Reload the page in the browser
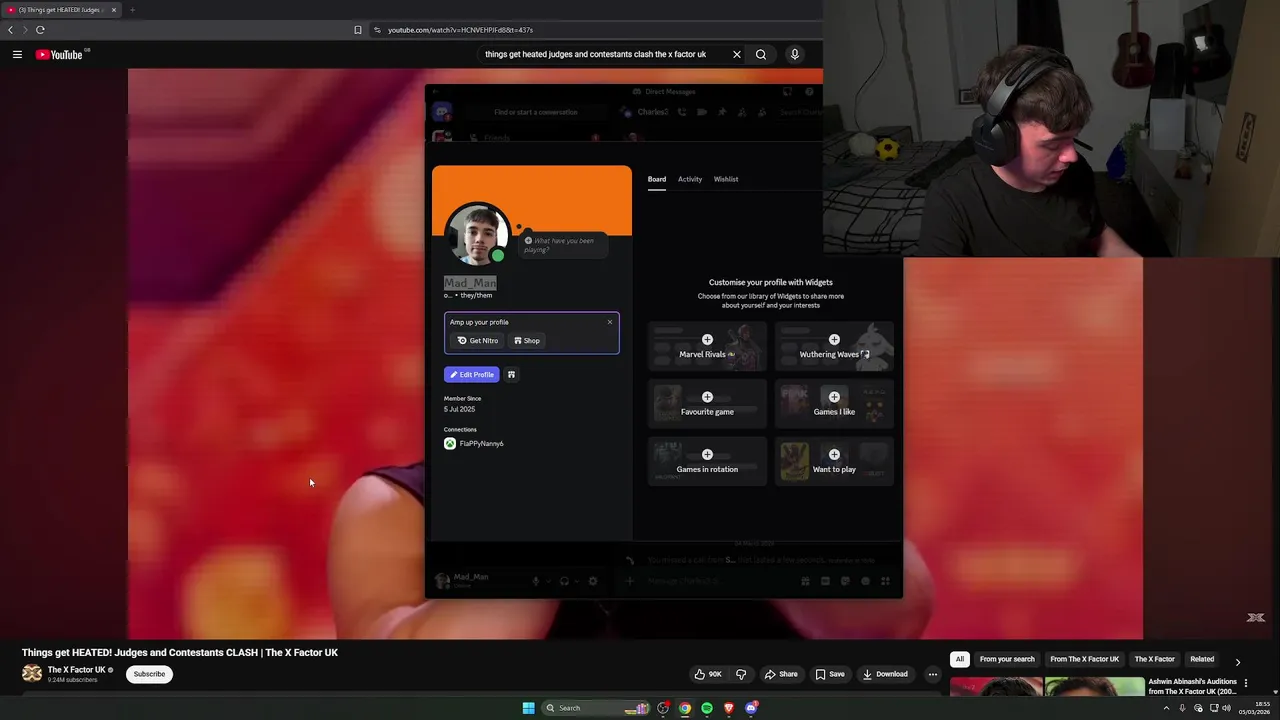This screenshot has height=720, width=1280. pos(40,30)
